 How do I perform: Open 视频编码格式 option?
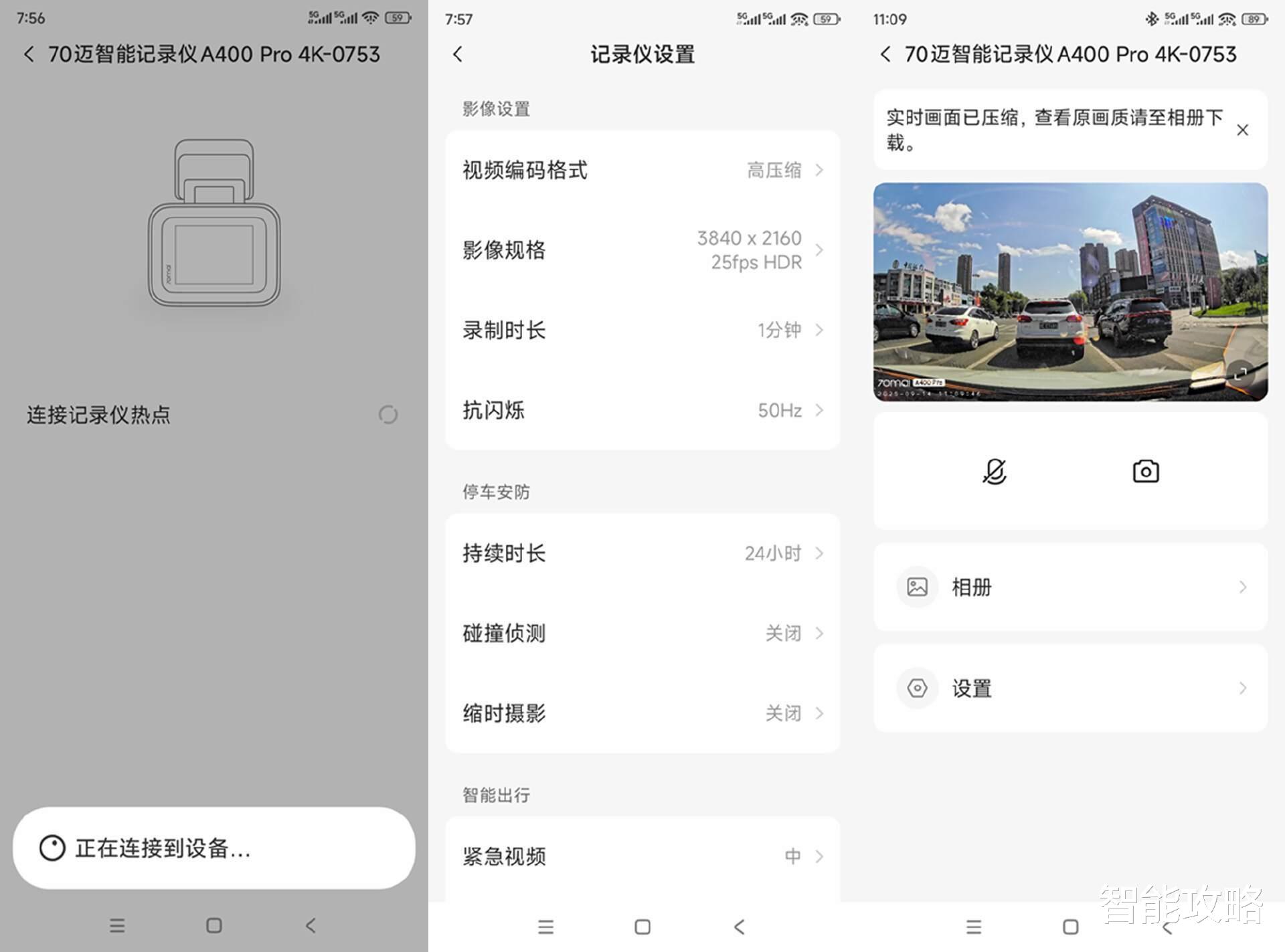click(x=642, y=170)
